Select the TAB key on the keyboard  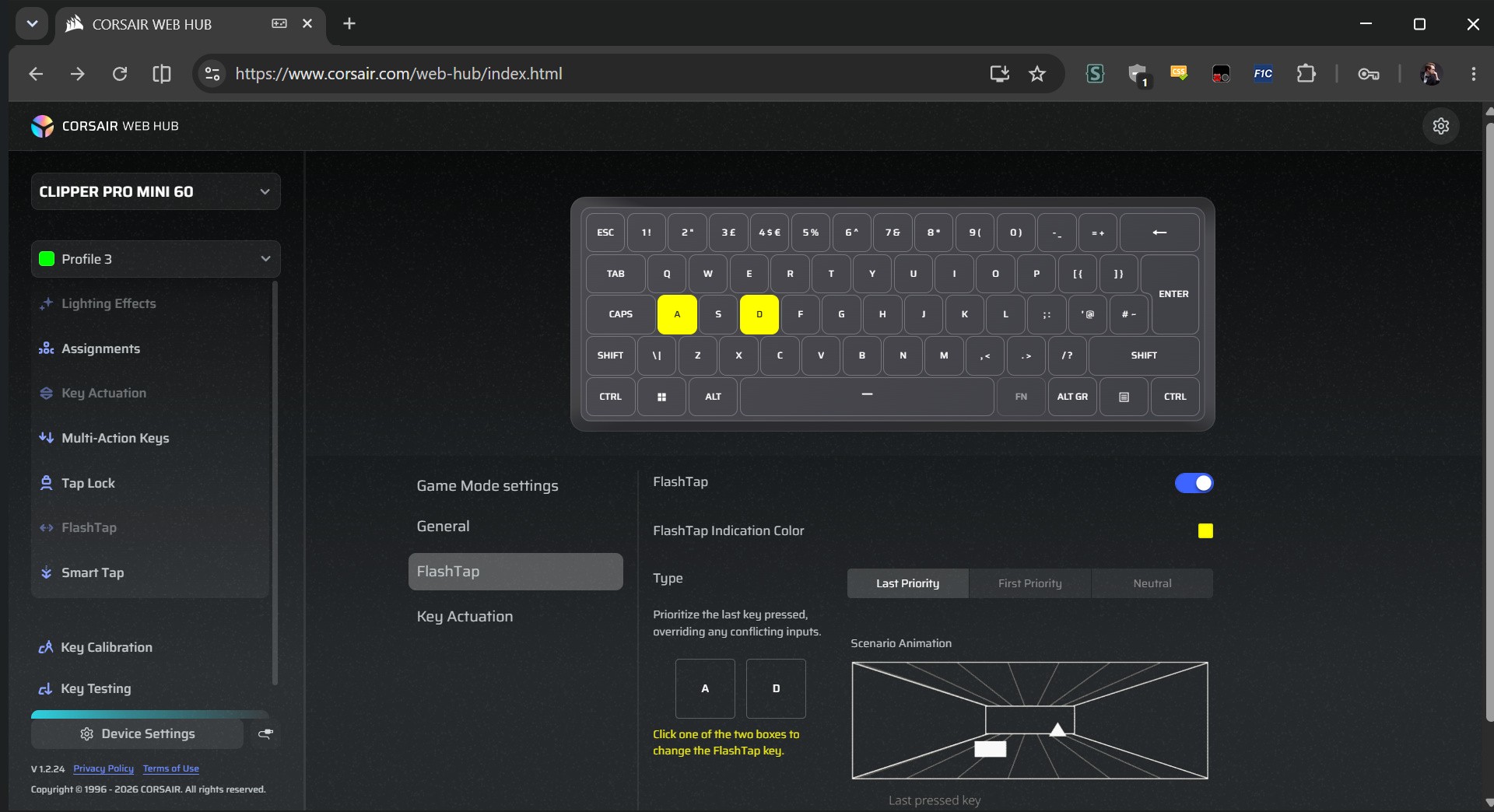(x=615, y=274)
